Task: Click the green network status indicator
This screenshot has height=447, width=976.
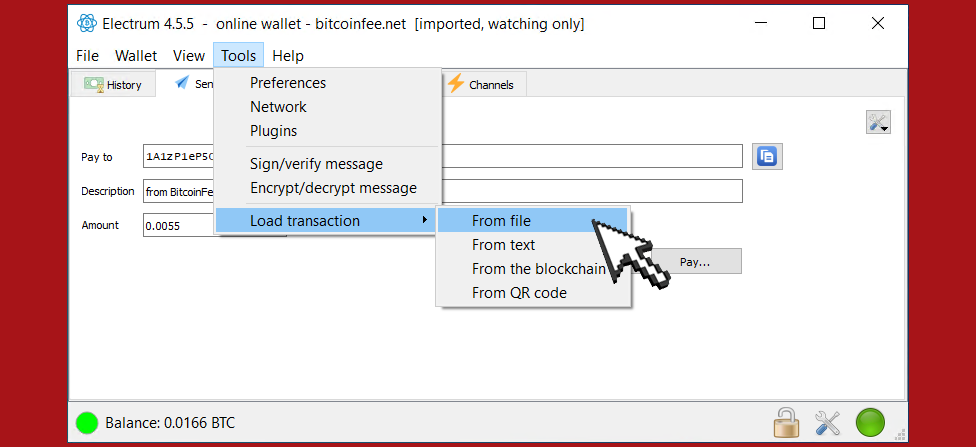Action: (871, 422)
